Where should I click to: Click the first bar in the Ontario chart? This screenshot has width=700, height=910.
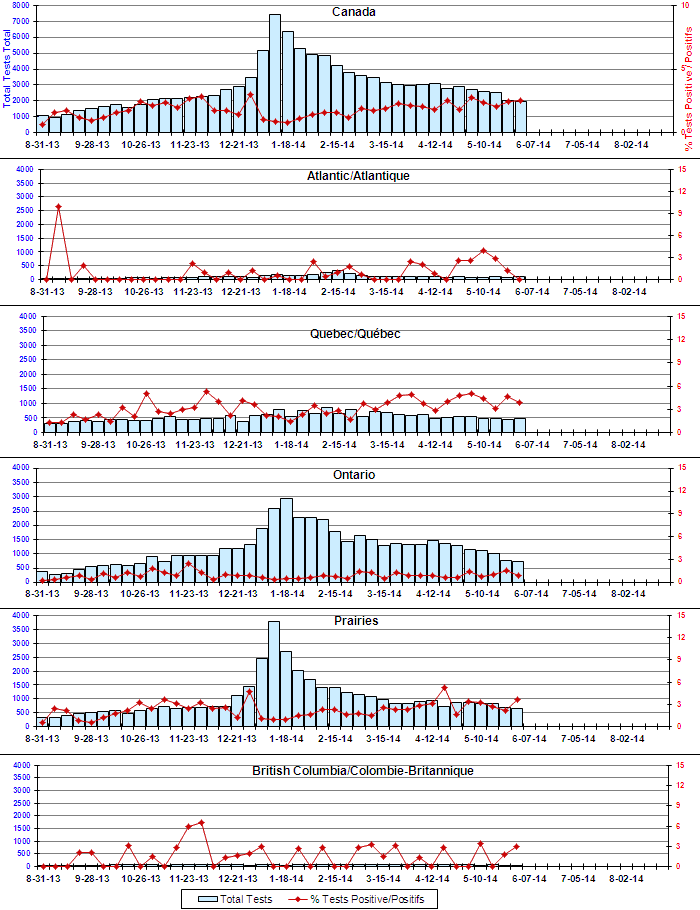[x=42, y=576]
